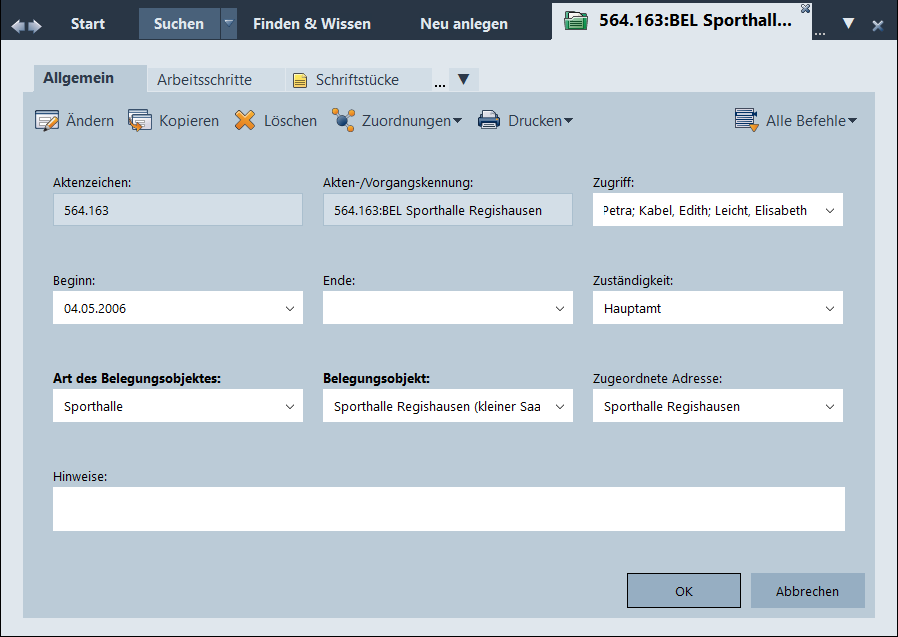
Task: Click the Drucken printer icon
Action: (x=489, y=121)
